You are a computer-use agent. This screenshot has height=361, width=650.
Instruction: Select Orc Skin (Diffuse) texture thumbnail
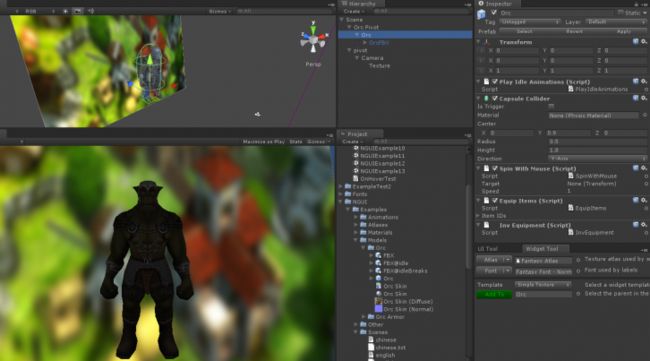click(378, 301)
